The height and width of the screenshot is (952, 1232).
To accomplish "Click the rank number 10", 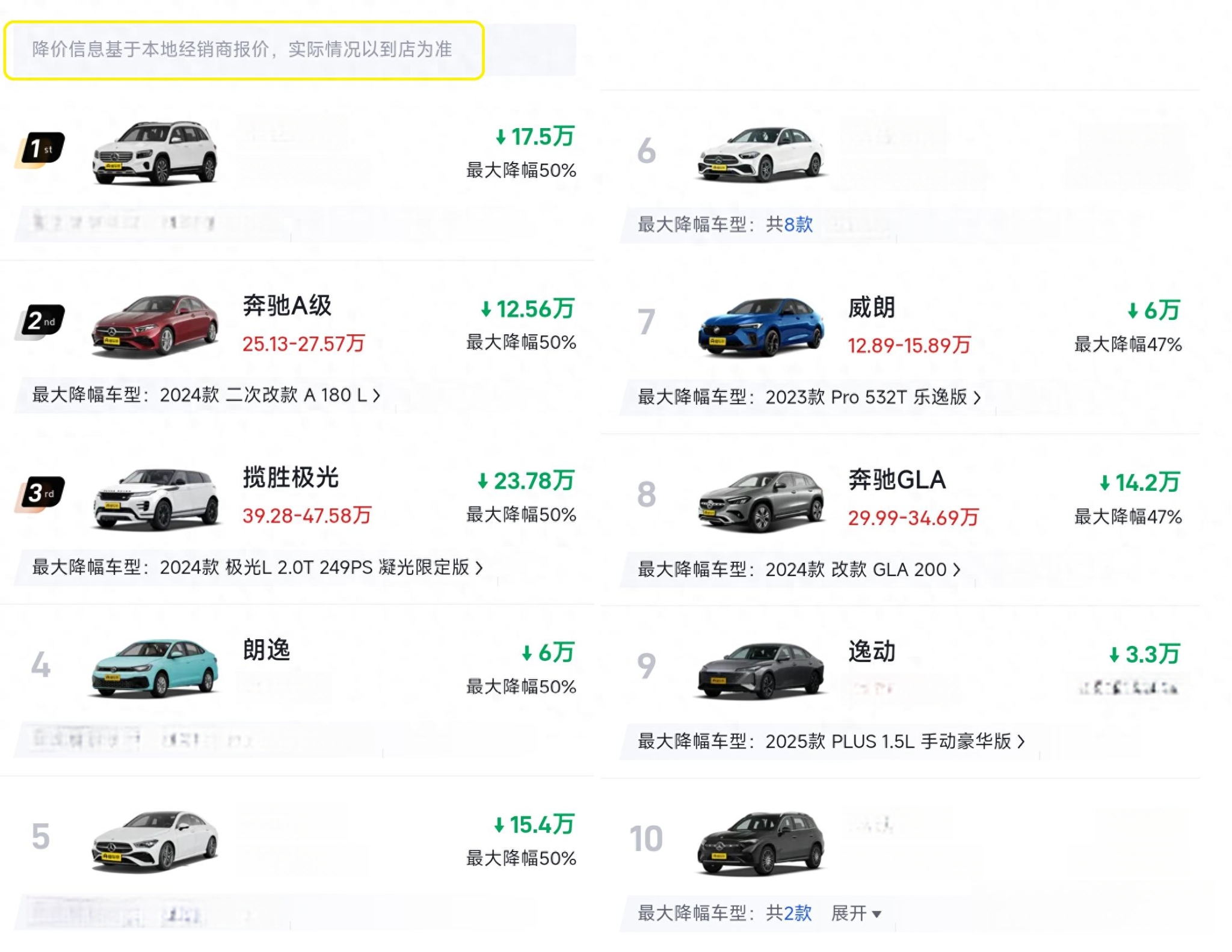I will (x=646, y=838).
